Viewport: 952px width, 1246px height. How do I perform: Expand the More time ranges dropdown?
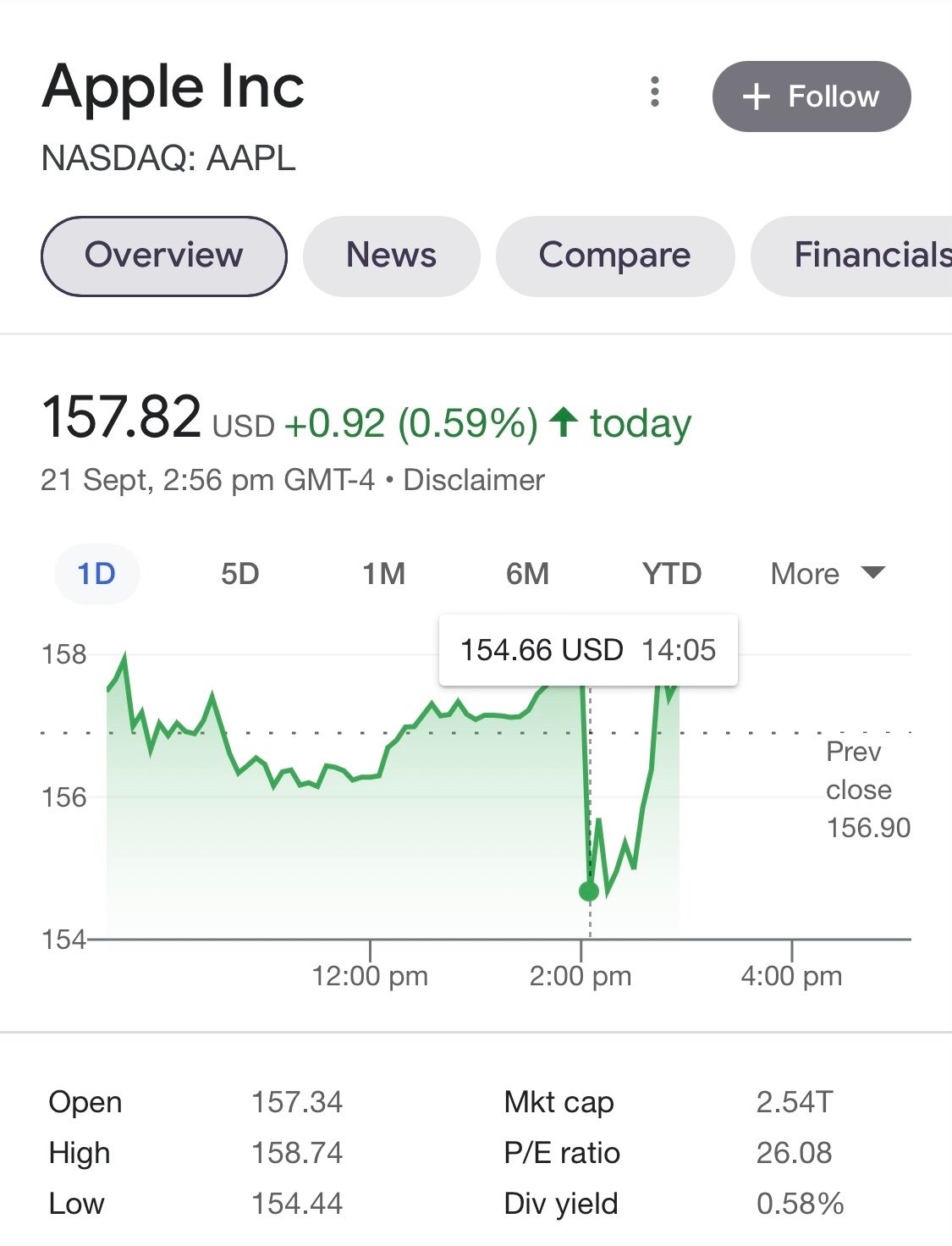click(x=828, y=574)
